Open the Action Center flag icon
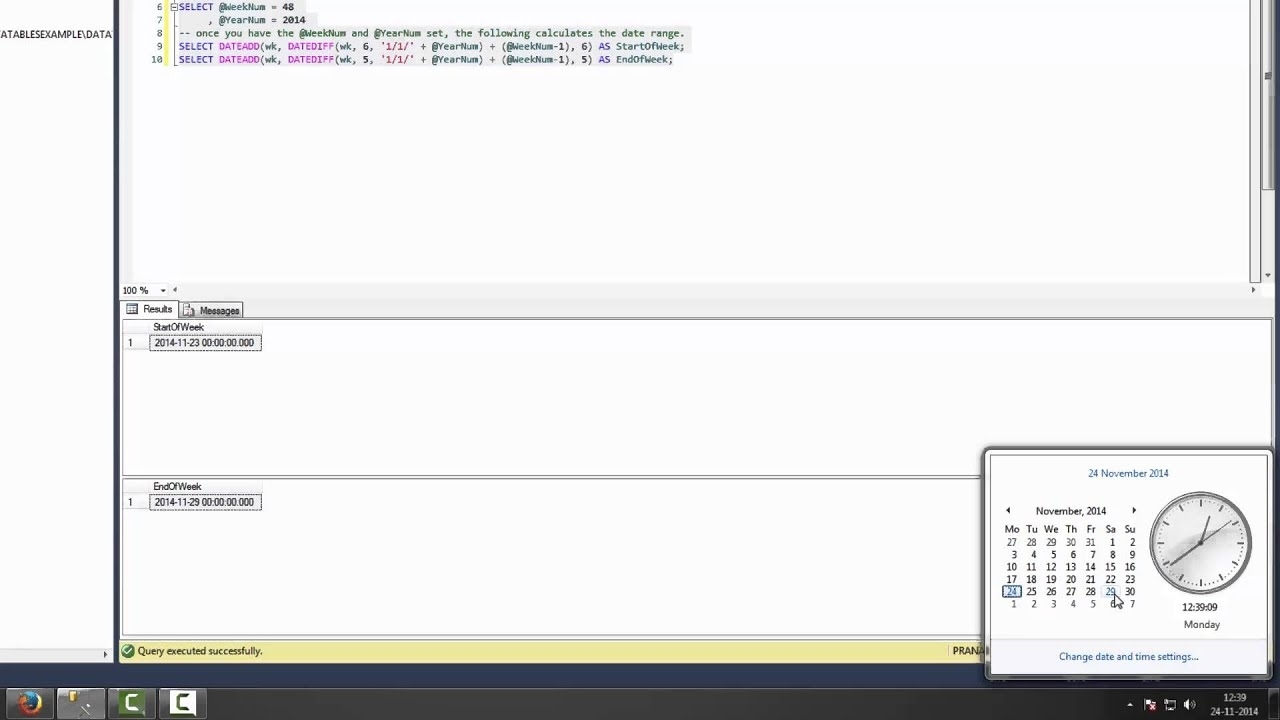The height and width of the screenshot is (720, 1280). pyautogui.click(x=1150, y=705)
